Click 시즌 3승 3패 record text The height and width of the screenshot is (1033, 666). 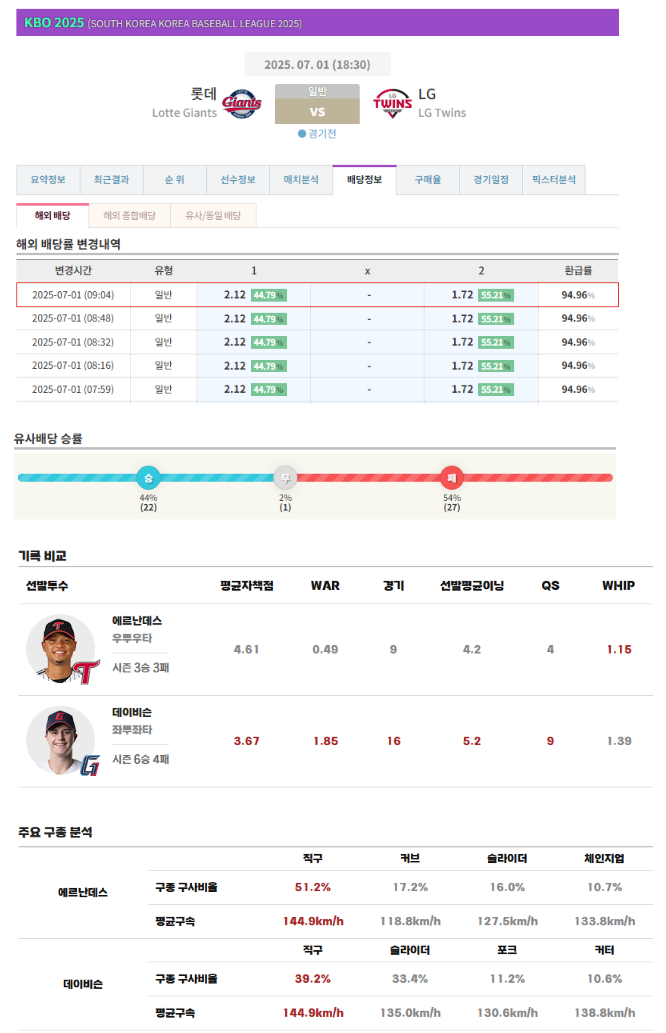tap(140, 667)
